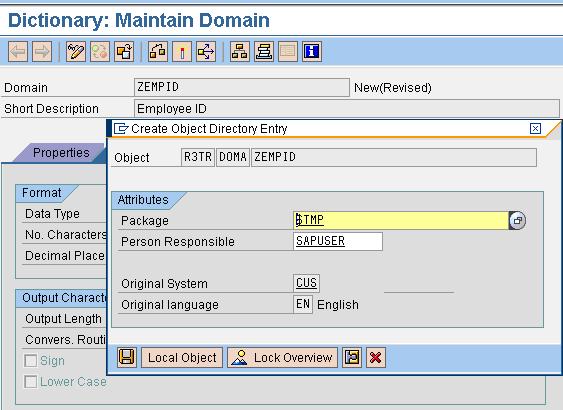Click the save-with-arrow icon in dialog

352,357
